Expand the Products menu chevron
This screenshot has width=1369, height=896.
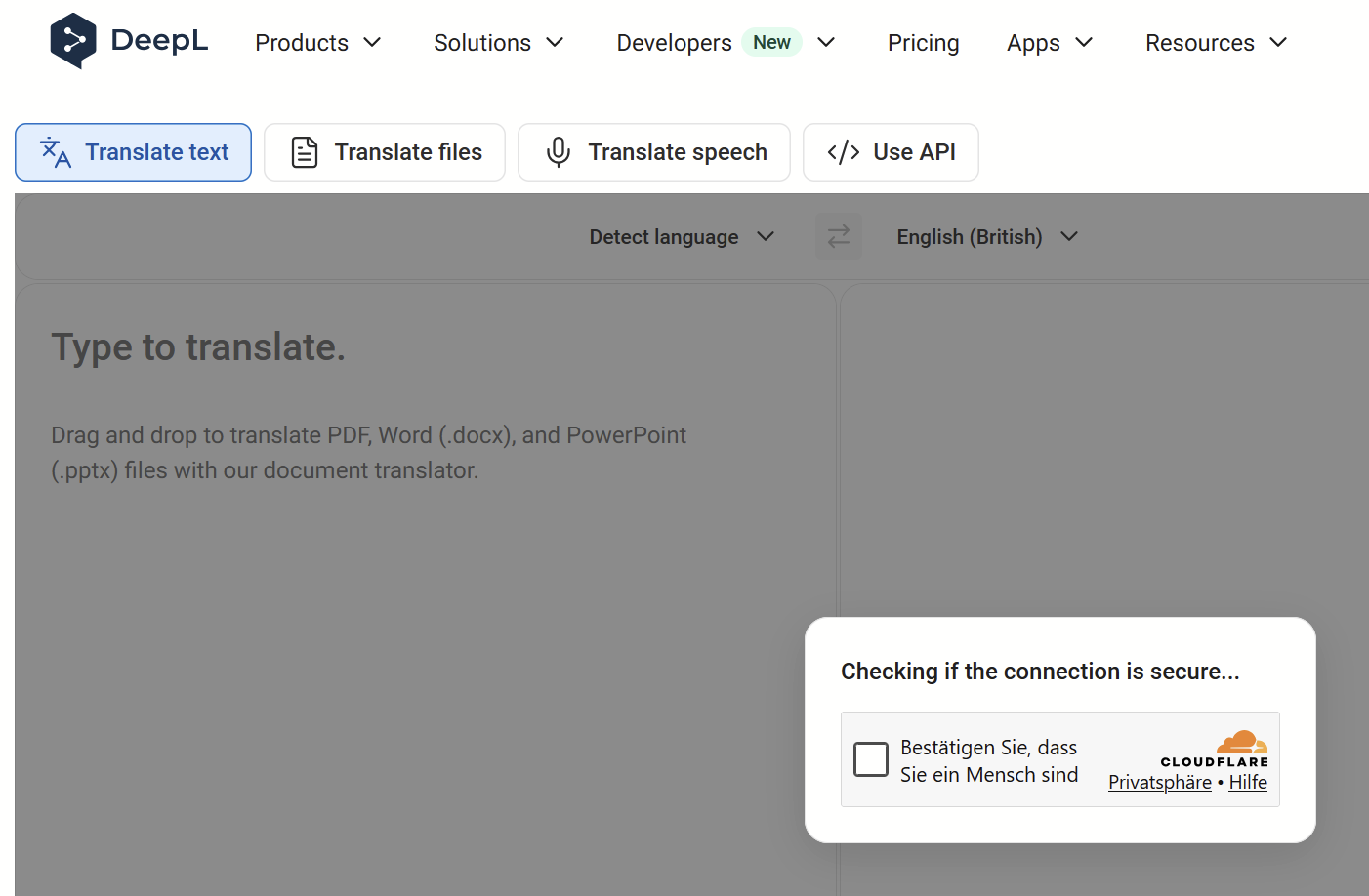pos(372,43)
